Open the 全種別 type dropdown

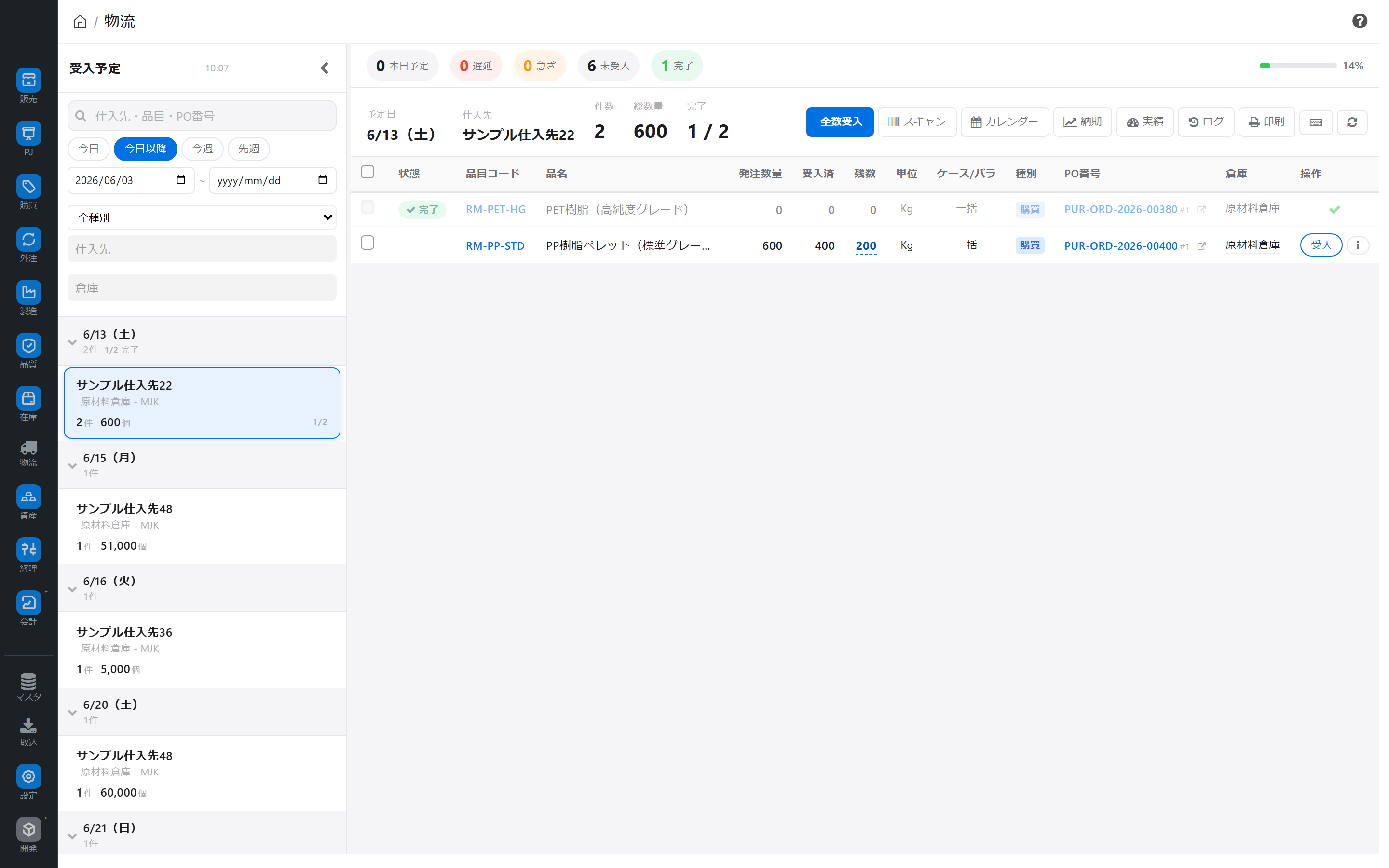(202, 217)
